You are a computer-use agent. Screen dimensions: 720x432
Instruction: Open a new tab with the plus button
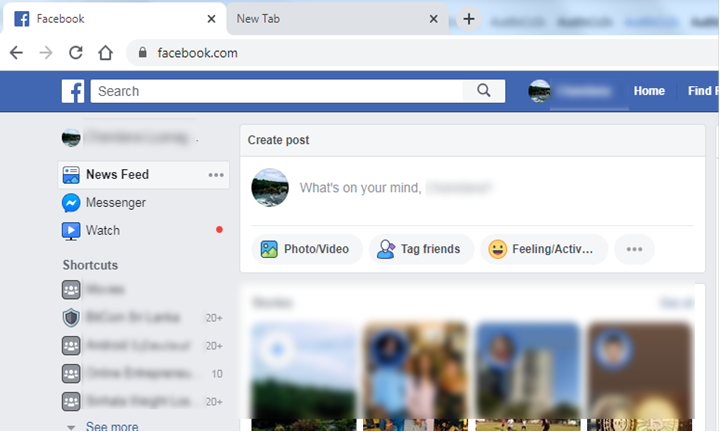469,19
